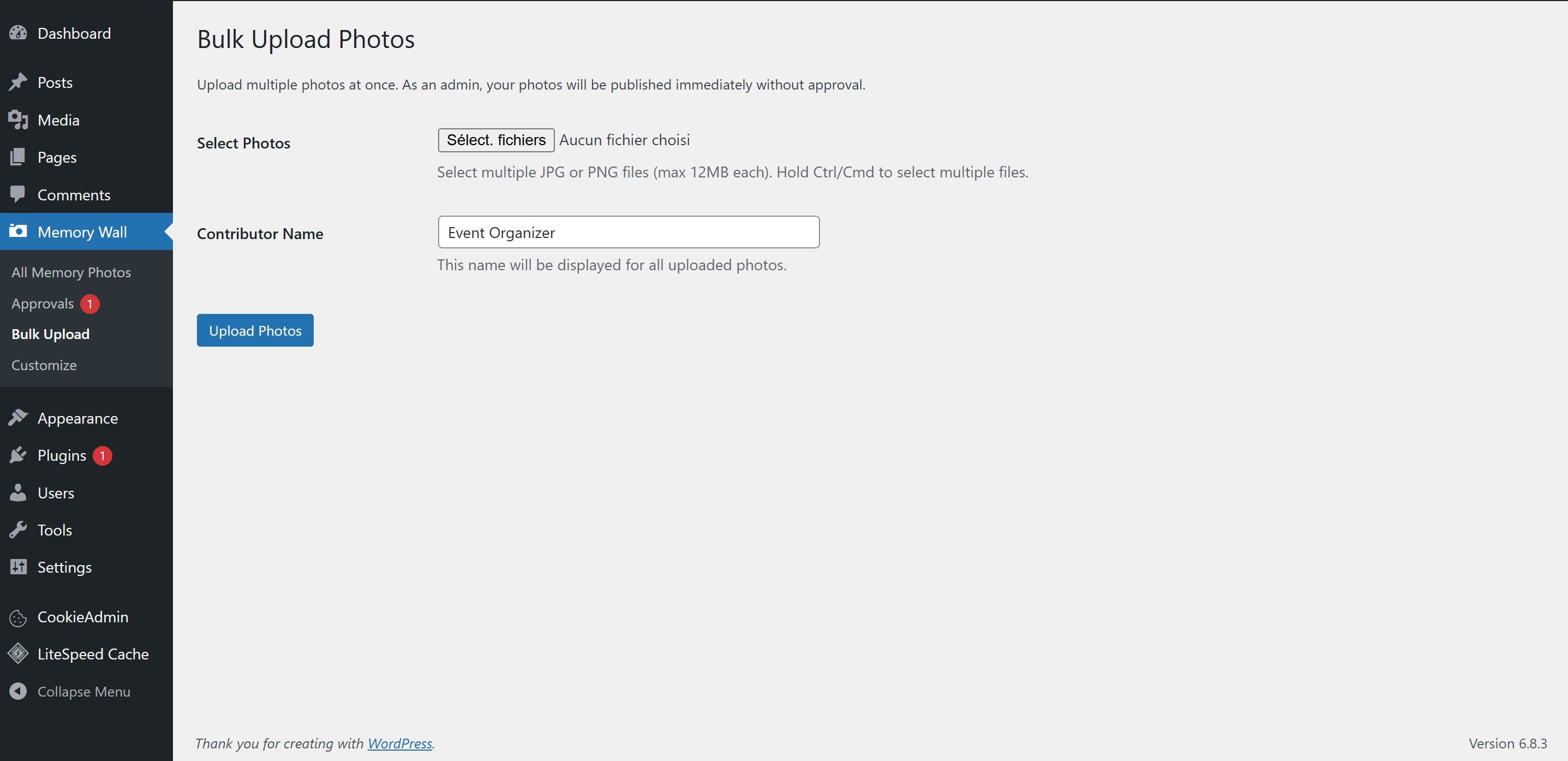This screenshot has height=761, width=1568.
Task: Click the Tools wrench icon
Action: pos(18,530)
